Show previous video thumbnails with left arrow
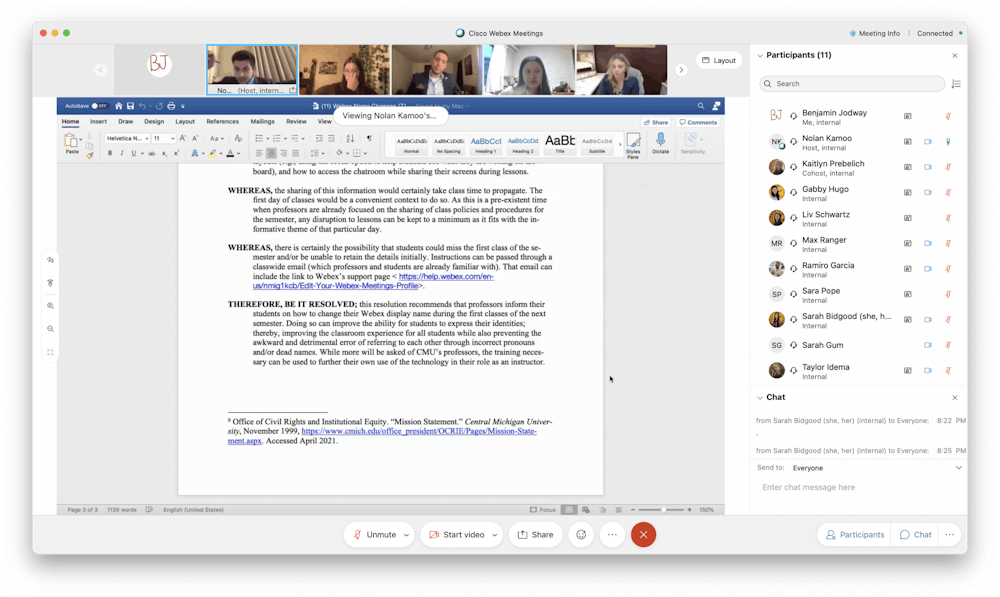Viewport: 1000px width, 597px height. pos(100,70)
